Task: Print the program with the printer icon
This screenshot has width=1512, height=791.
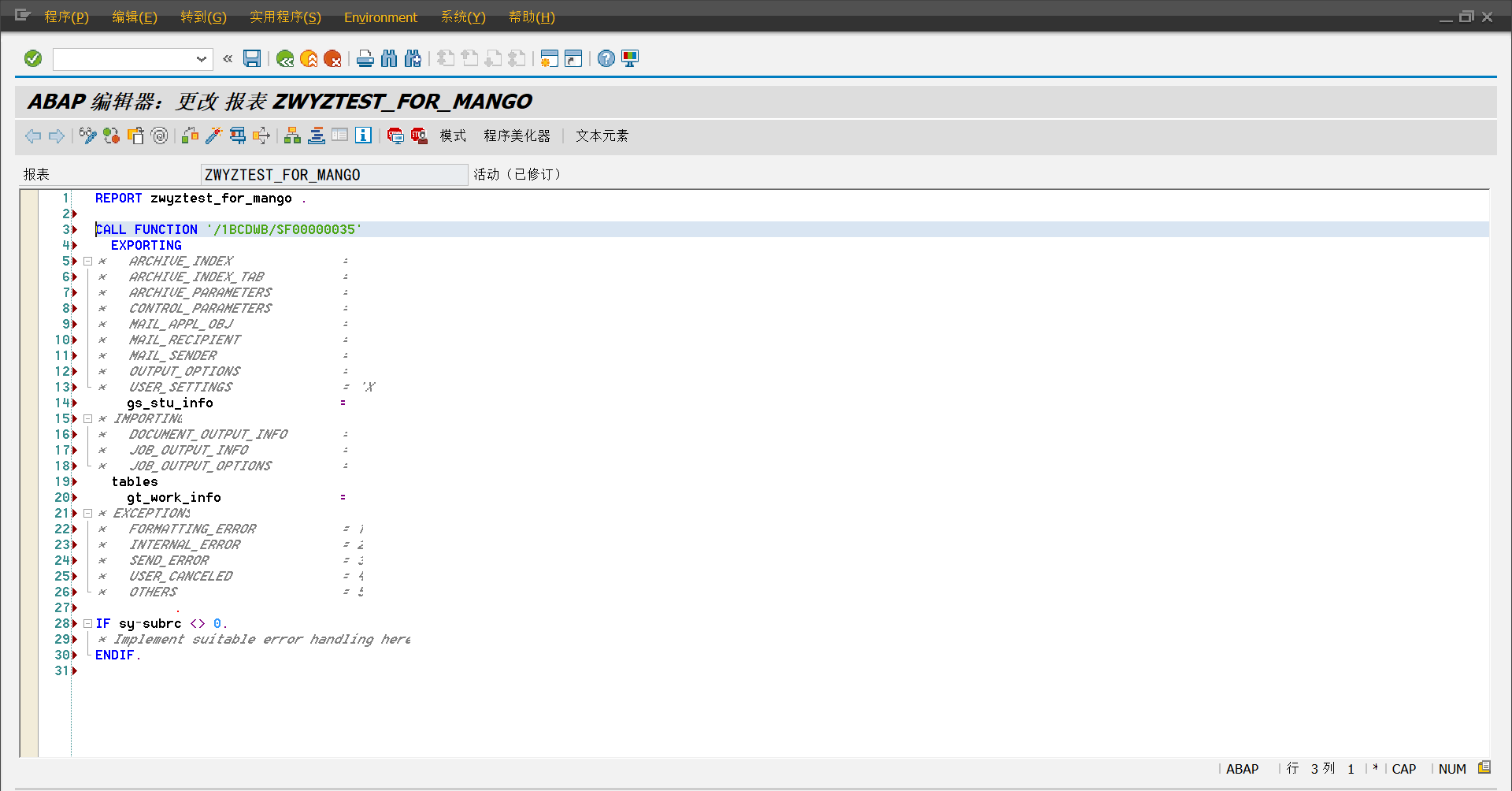Action: [365, 58]
